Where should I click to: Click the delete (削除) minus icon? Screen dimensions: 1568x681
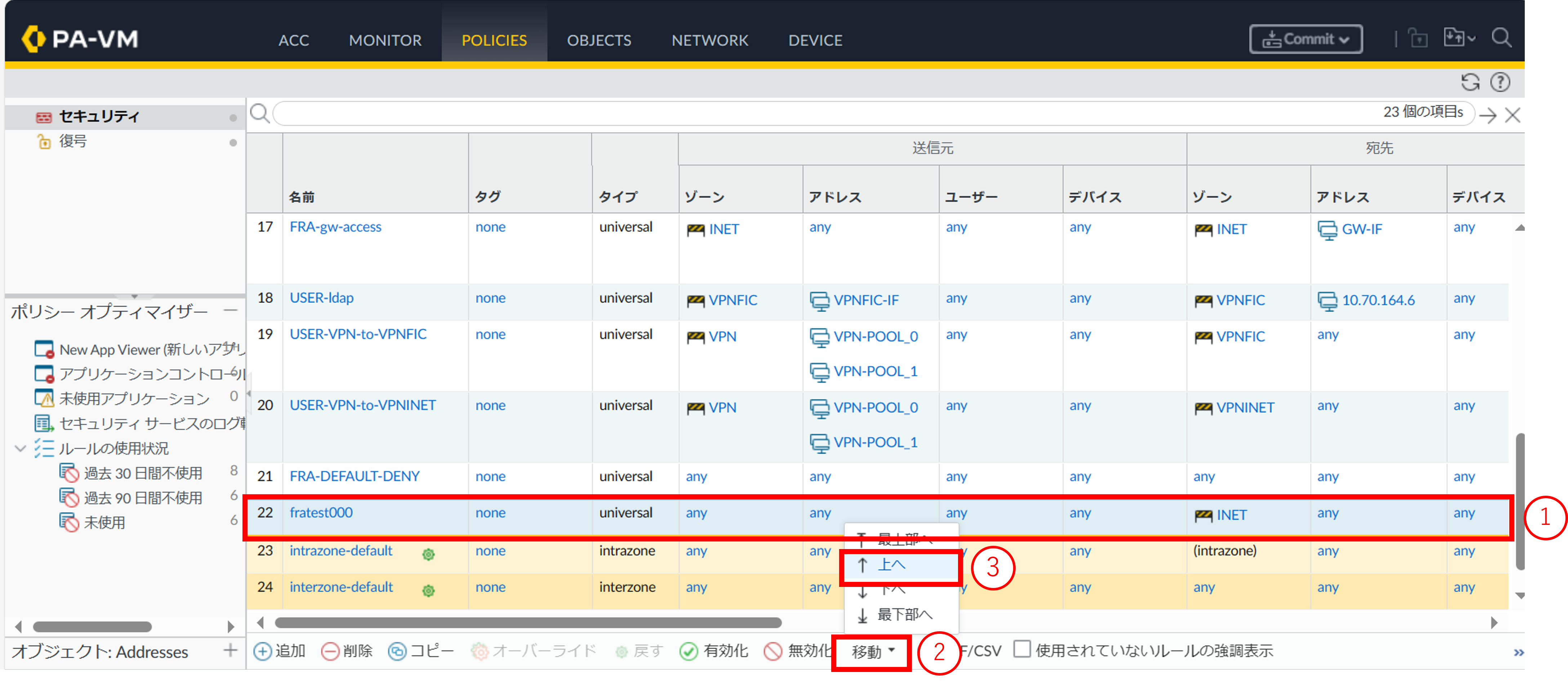click(x=330, y=651)
